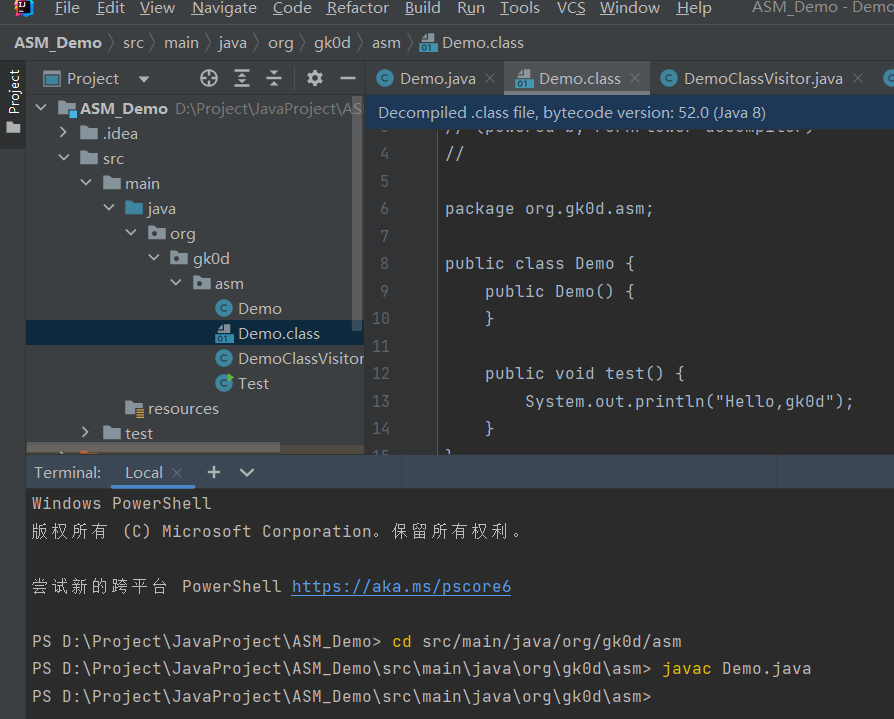Collapse the gk0d package
This screenshot has height=719, width=894.
coord(154,258)
